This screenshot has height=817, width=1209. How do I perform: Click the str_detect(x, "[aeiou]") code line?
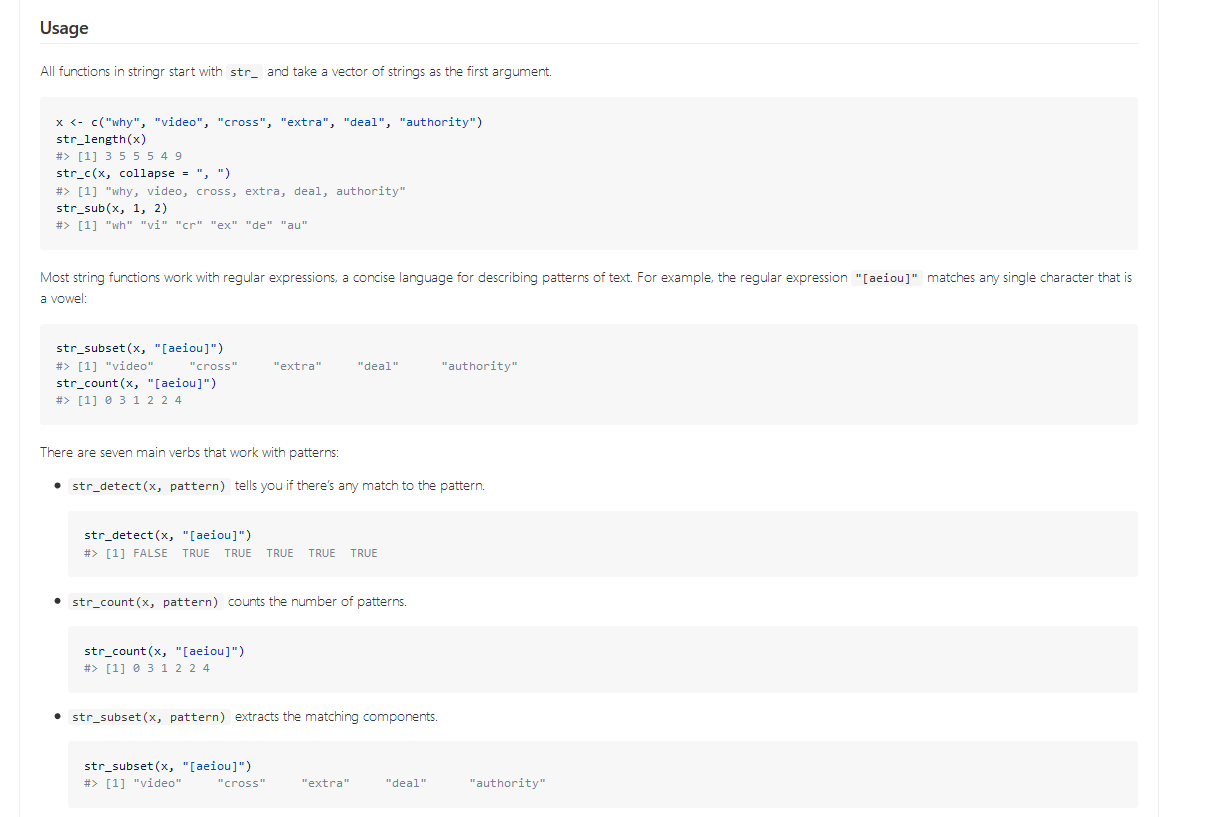167,535
